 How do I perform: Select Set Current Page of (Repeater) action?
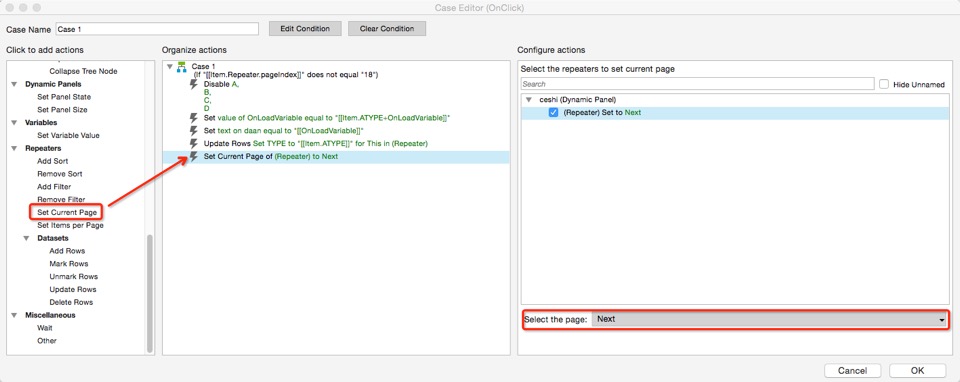click(x=271, y=157)
